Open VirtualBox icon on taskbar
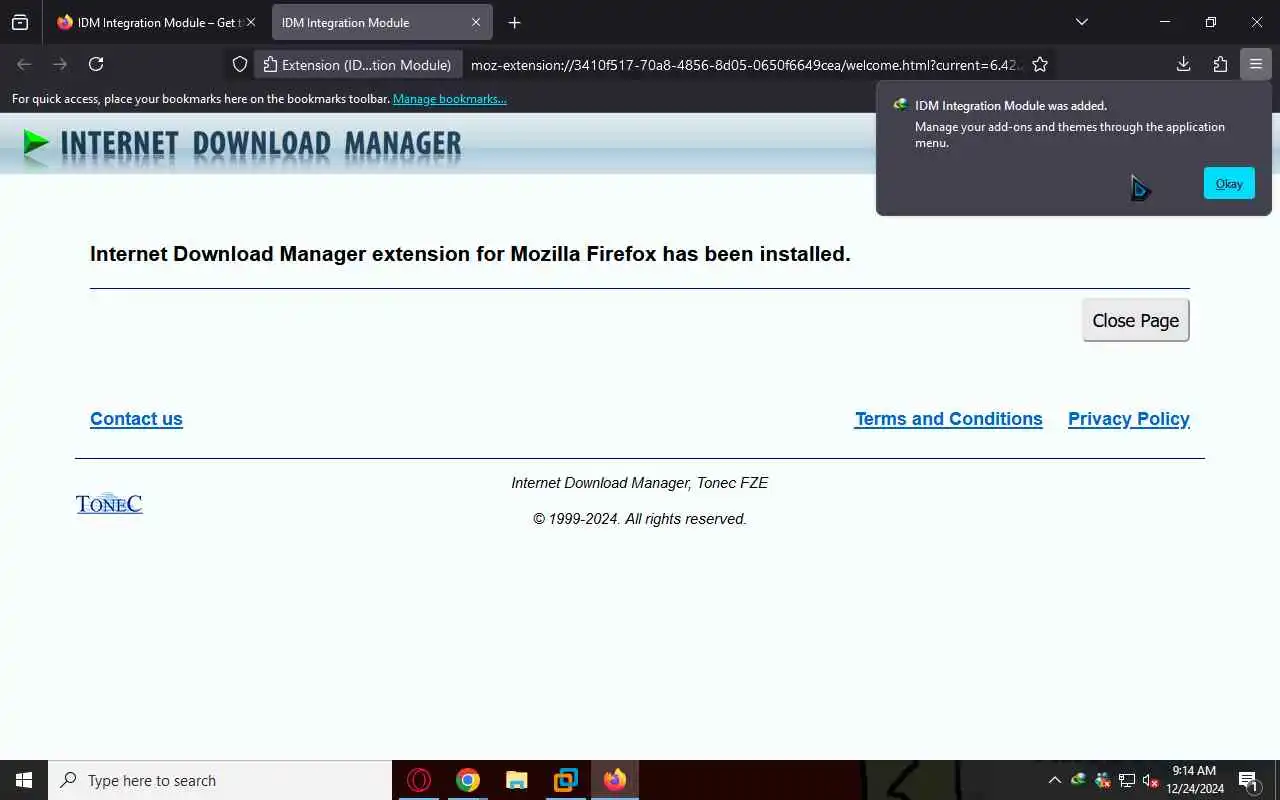 point(566,780)
